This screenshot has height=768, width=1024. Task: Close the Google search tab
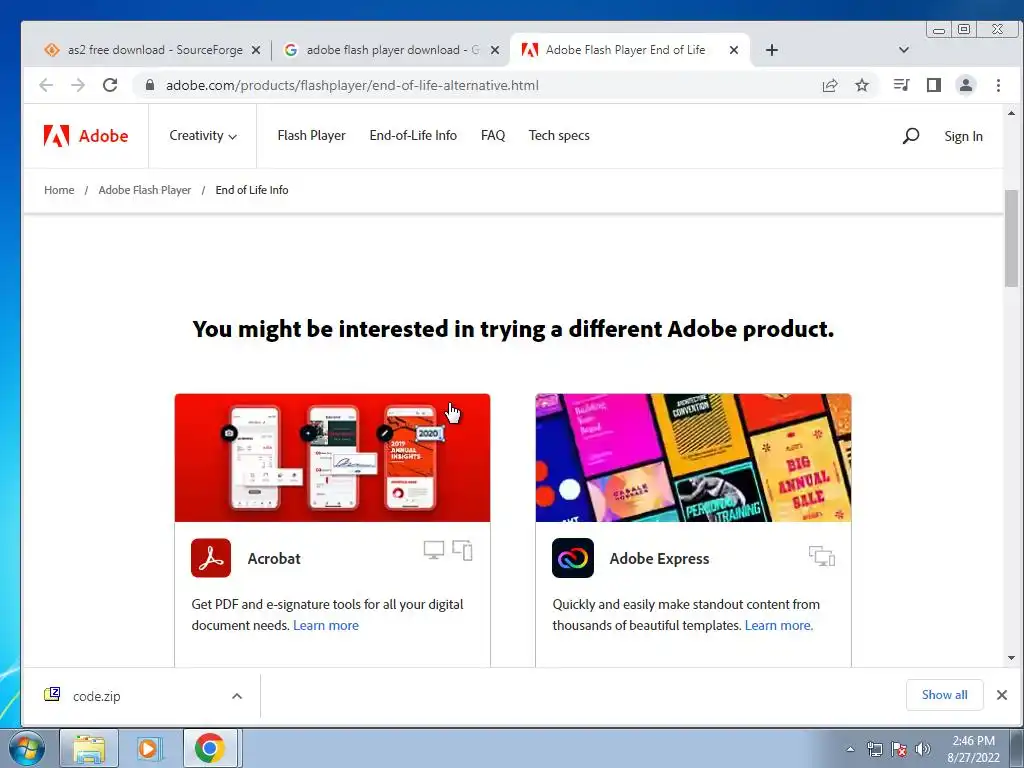click(495, 50)
